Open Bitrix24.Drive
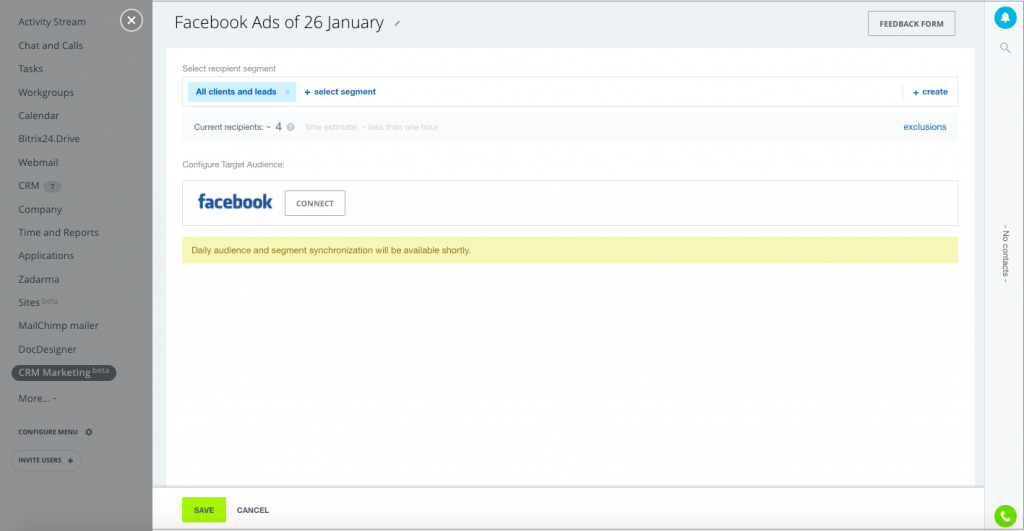This screenshot has height=531, width=1024. pos(49,138)
